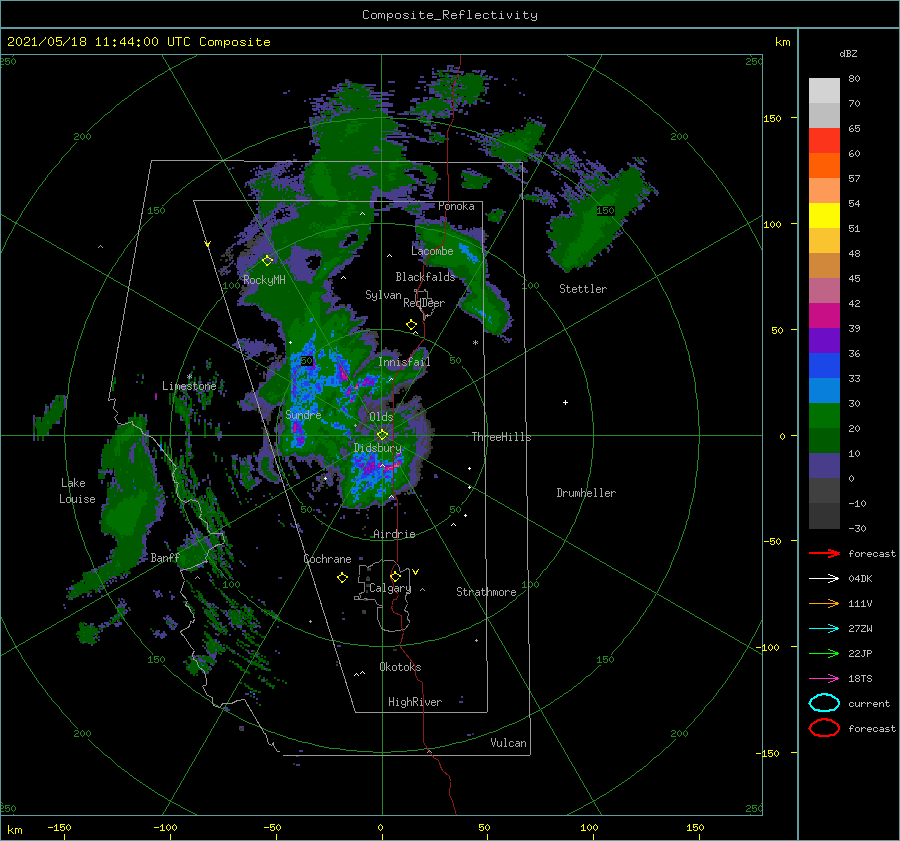Click the Drumheller city label

pyautogui.click(x=586, y=493)
